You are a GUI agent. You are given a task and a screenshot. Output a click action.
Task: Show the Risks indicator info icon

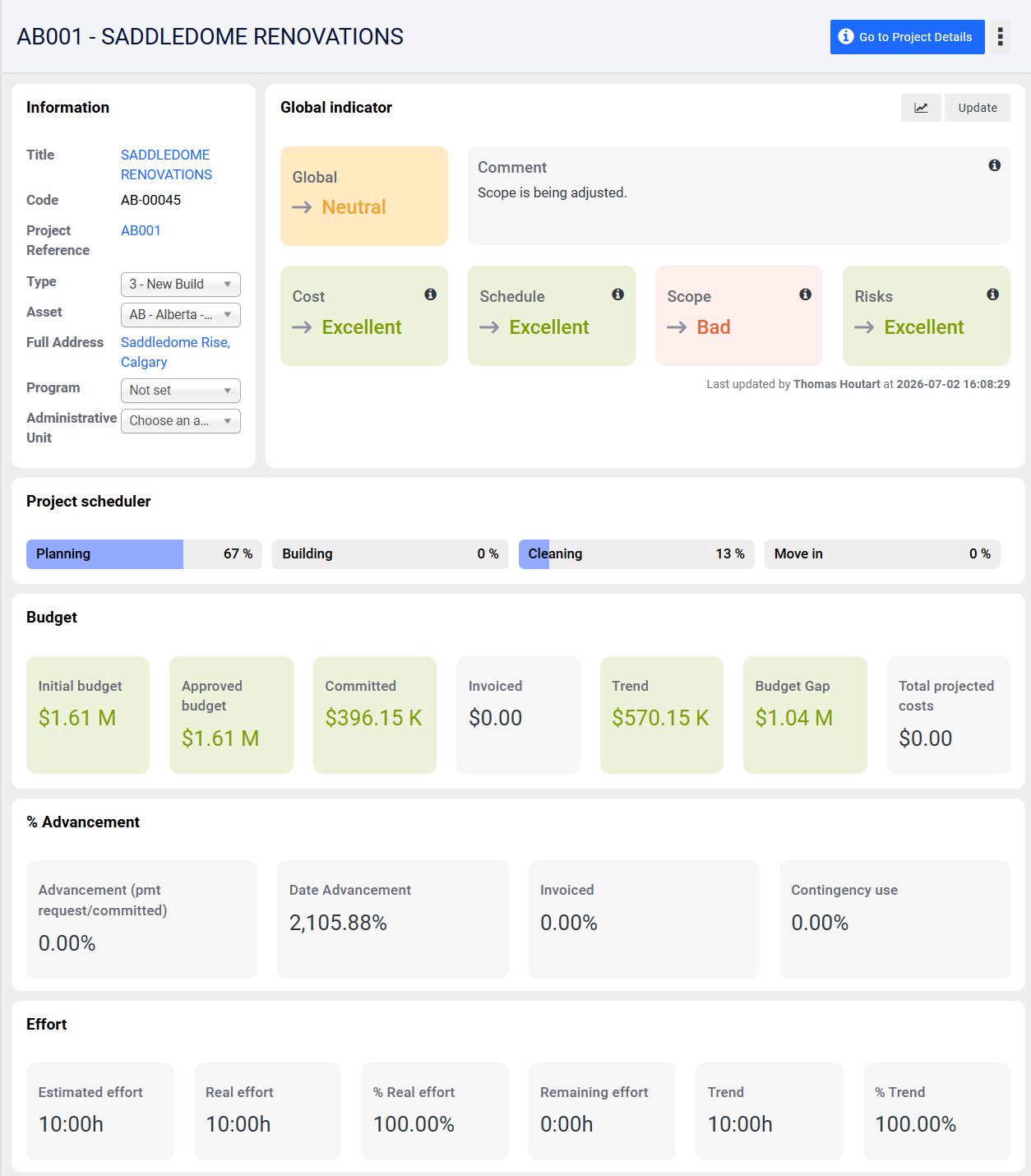992,294
